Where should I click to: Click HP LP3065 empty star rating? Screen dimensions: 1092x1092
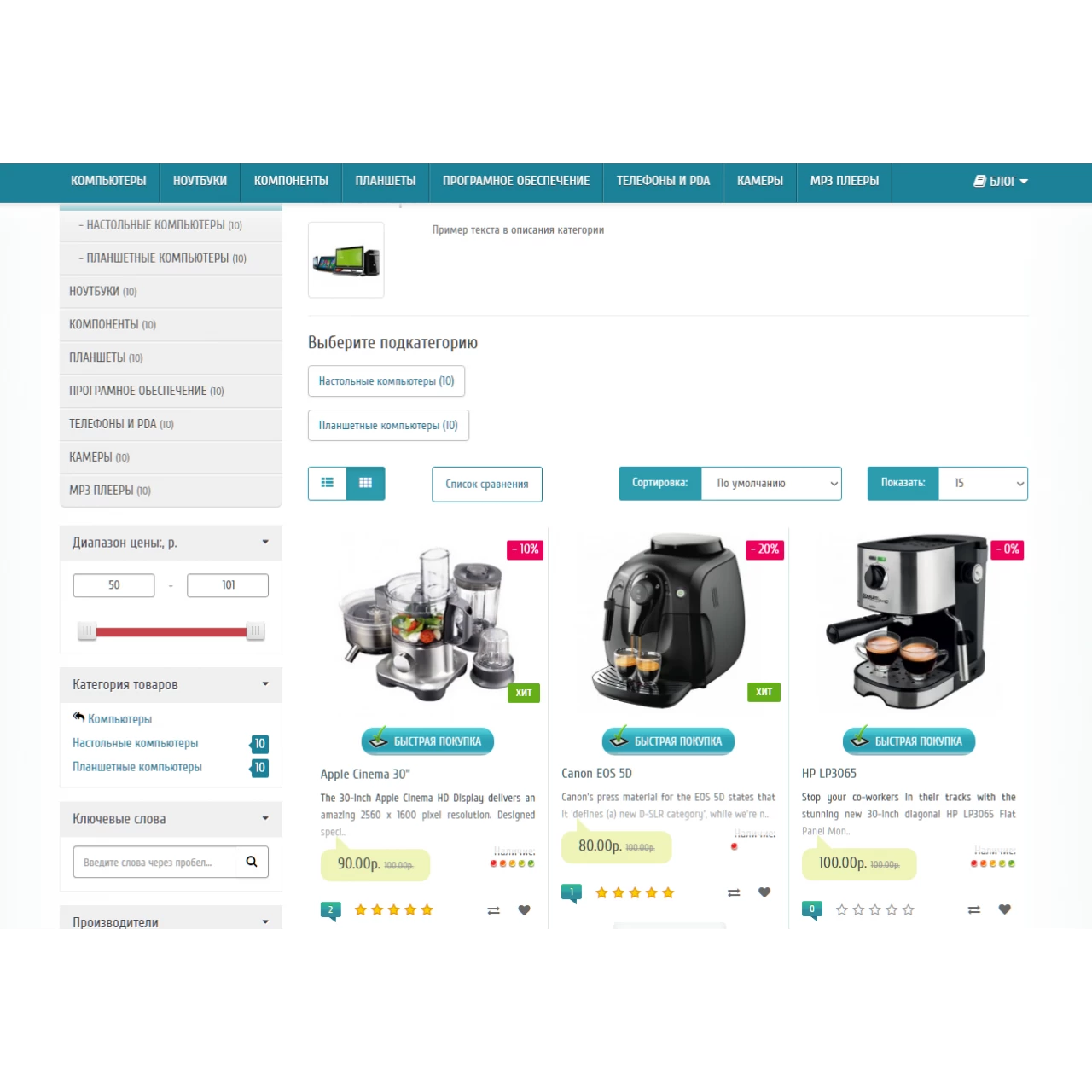874,910
